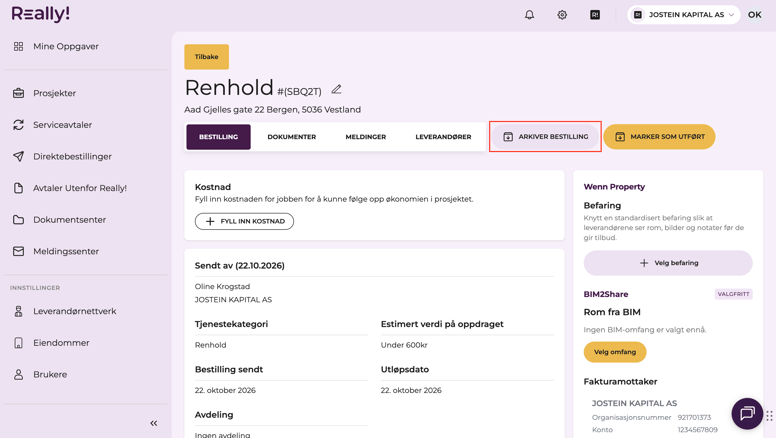The height and width of the screenshot is (438, 776).
Task: Click Utløpsdato value 22. oktober 2026
Action: point(411,390)
